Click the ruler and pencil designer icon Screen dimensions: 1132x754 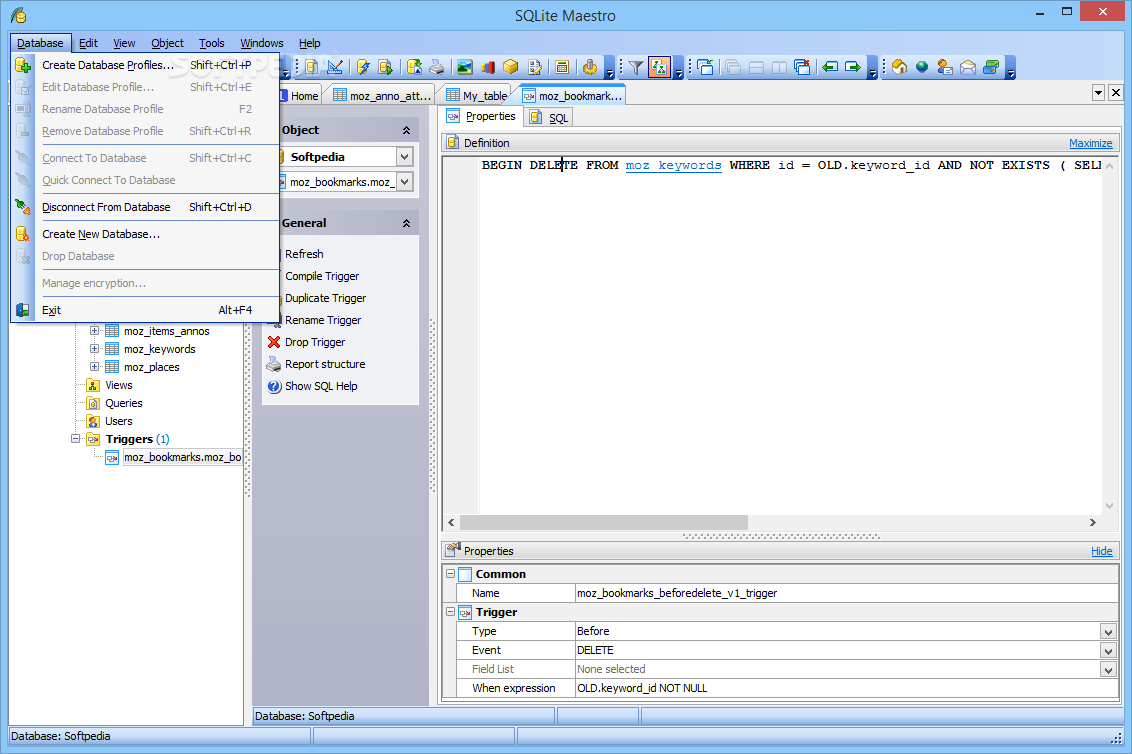(335, 67)
